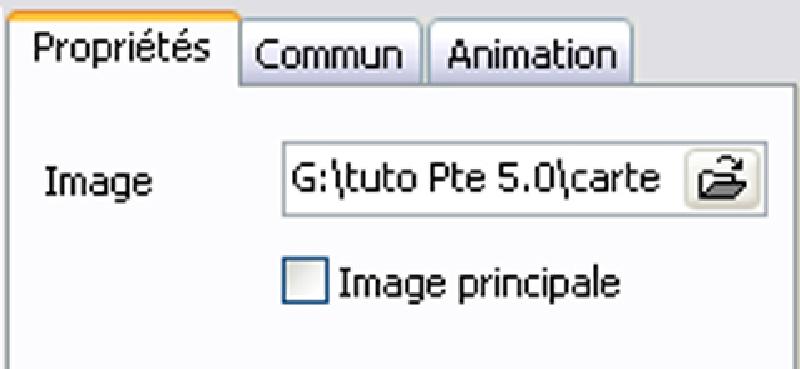Click the orange highlighted Propriétés tab header
The image size is (800, 369).
point(123,48)
